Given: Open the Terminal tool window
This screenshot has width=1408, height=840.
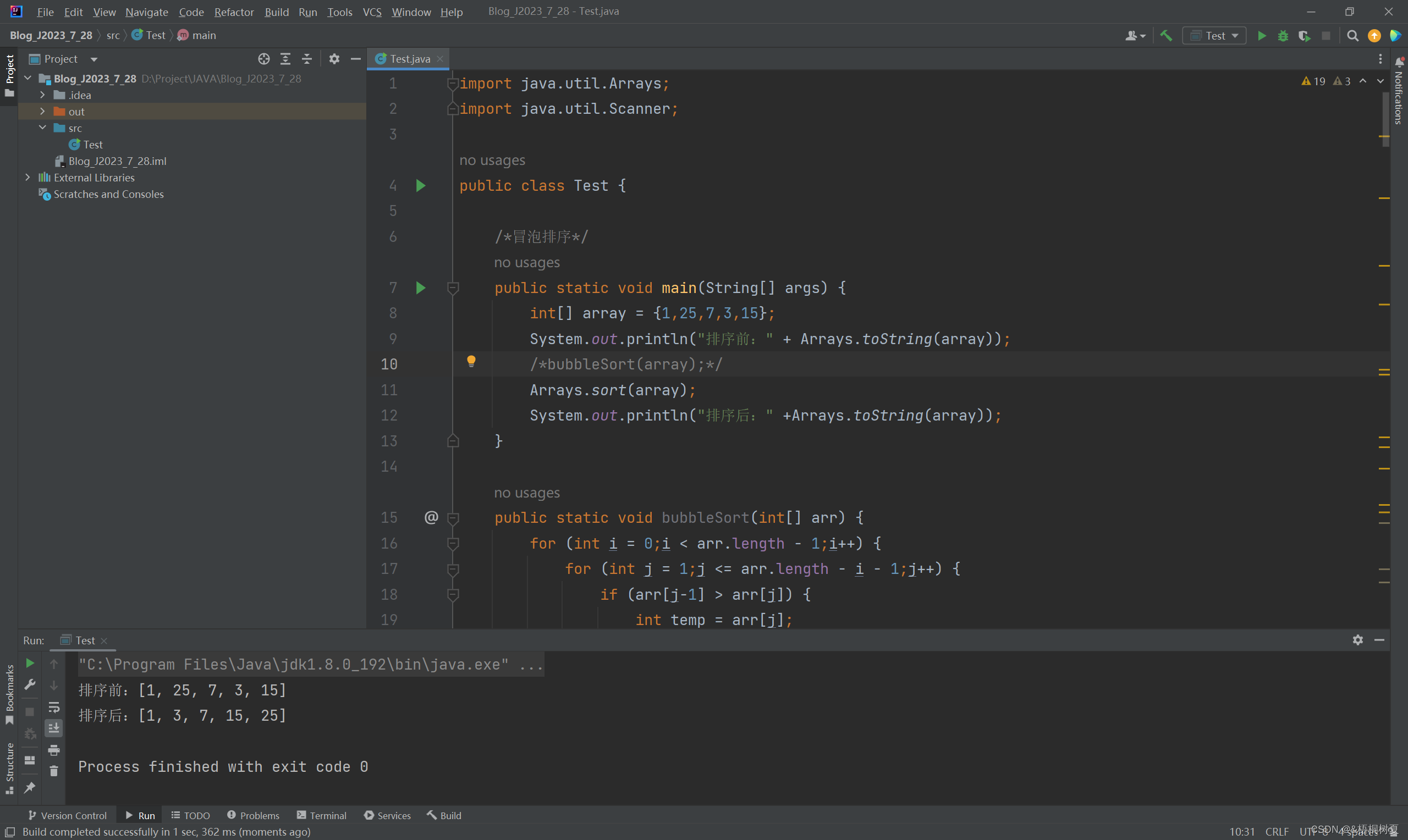Looking at the screenshot, I should point(322,815).
